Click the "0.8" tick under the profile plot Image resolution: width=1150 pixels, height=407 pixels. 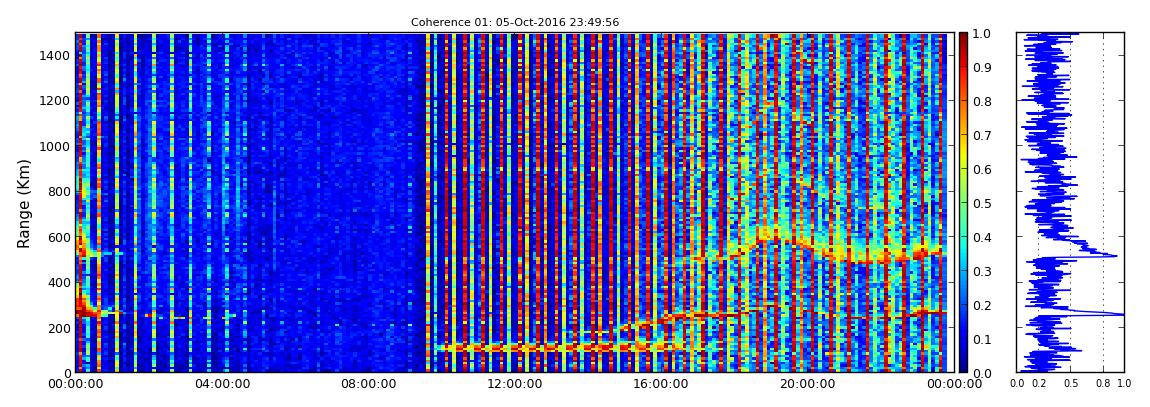pos(1103,384)
